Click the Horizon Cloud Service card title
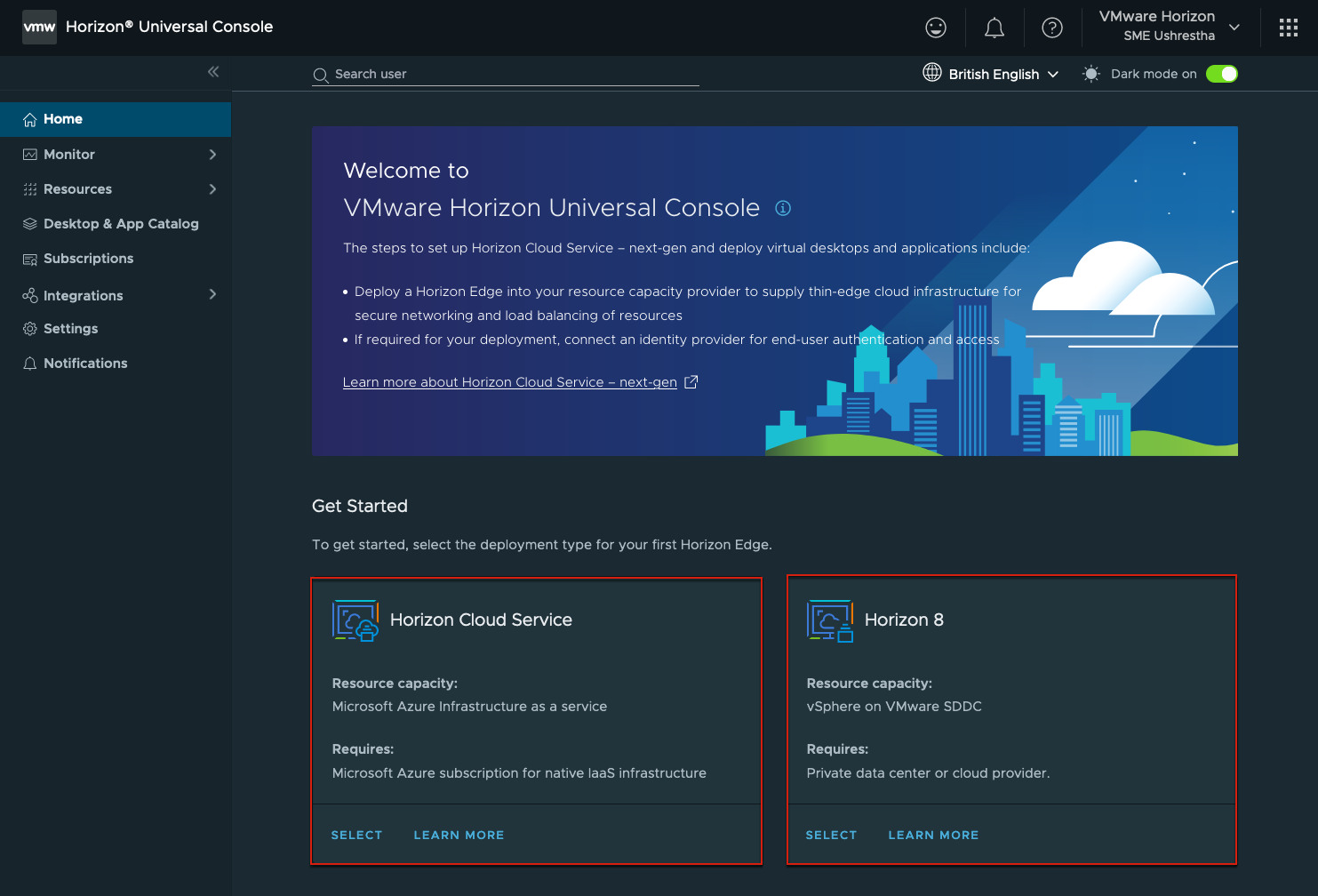1318x896 pixels. point(481,620)
